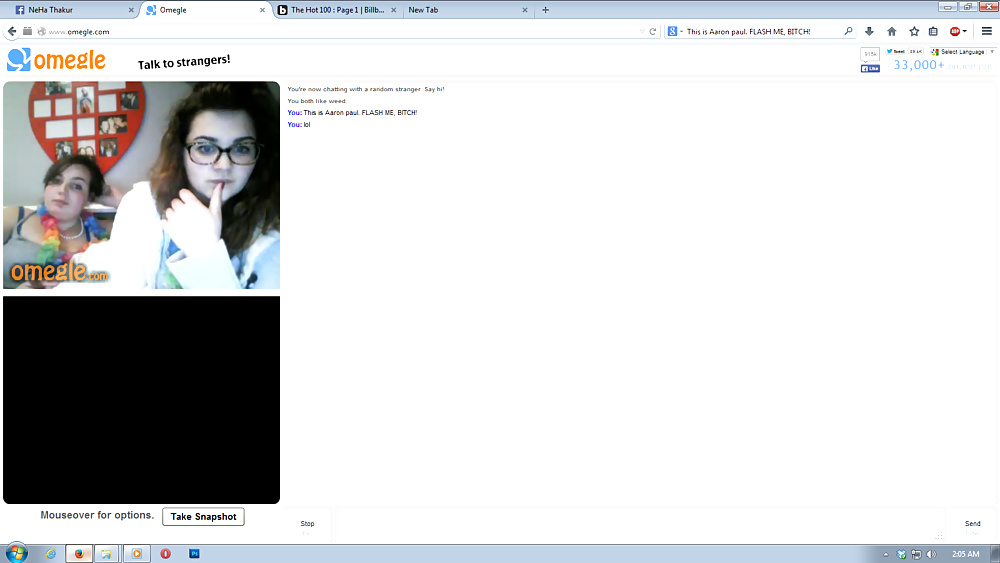Open the Adblock Plus dropdown arrow

pos(964,31)
